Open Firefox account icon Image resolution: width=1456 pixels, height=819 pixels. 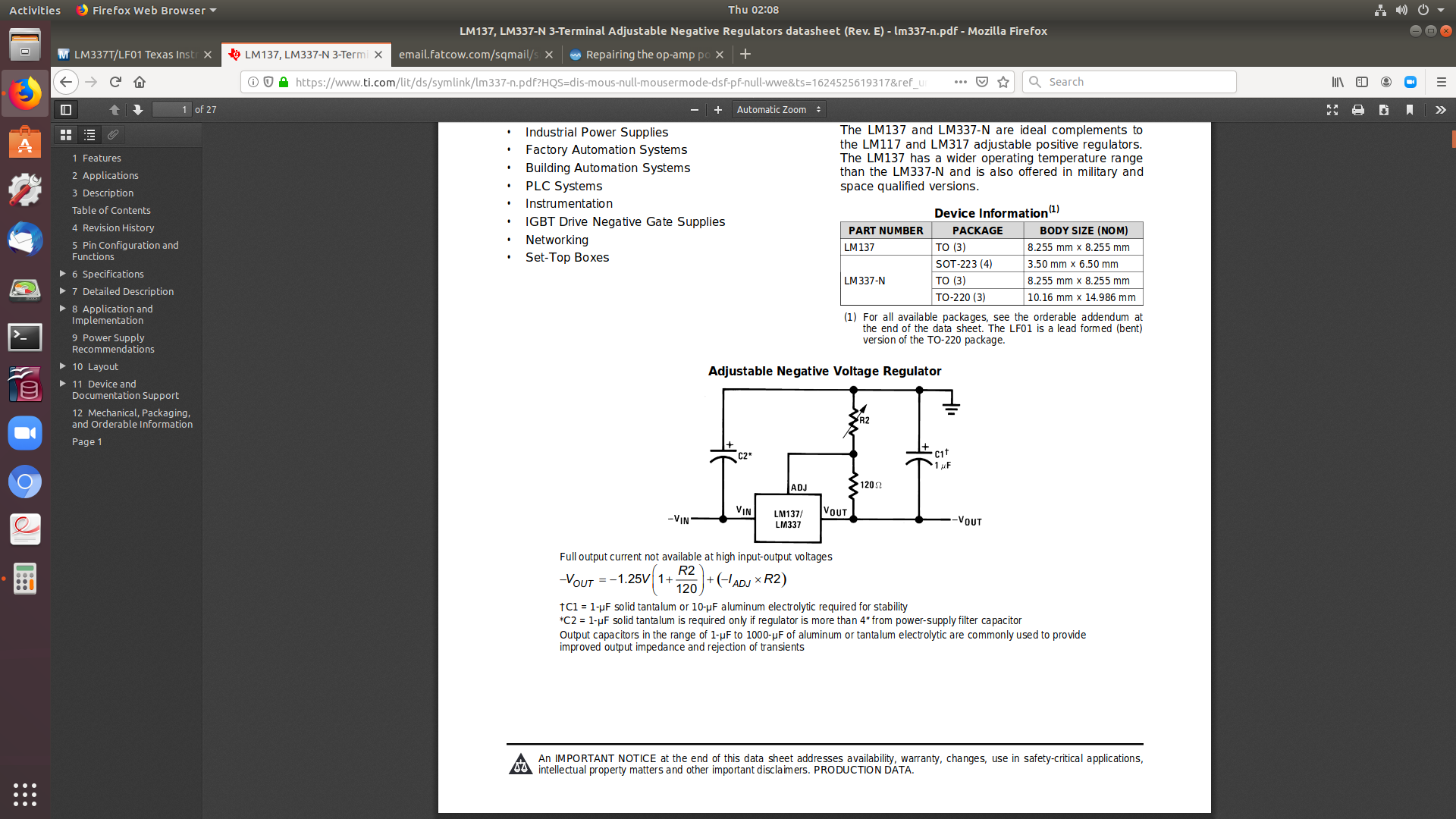[1386, 82]
